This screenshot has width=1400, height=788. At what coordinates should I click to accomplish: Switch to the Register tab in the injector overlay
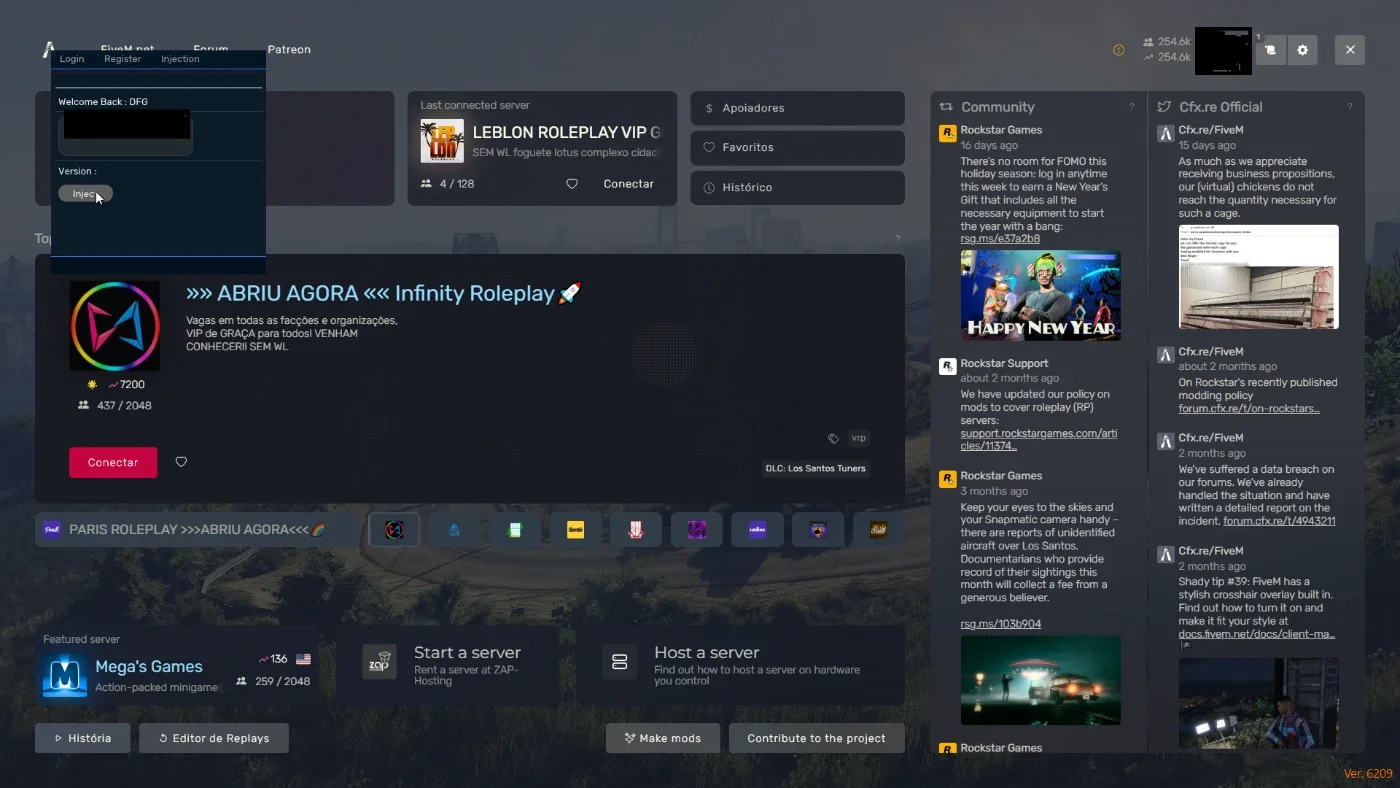click(x=122, y=59)
